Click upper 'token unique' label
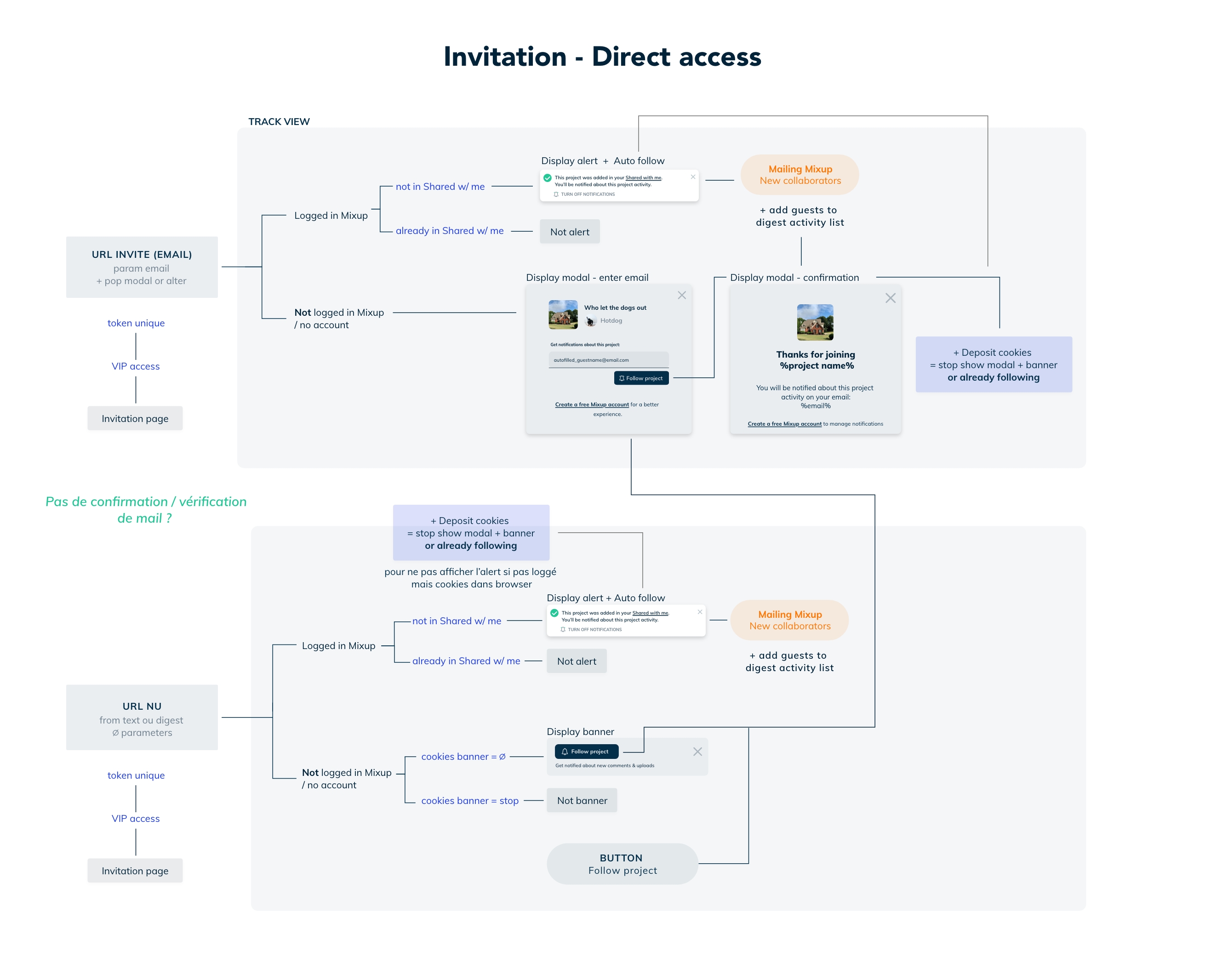The width and height of the screenshot is (1205, 980). (136, 323)
